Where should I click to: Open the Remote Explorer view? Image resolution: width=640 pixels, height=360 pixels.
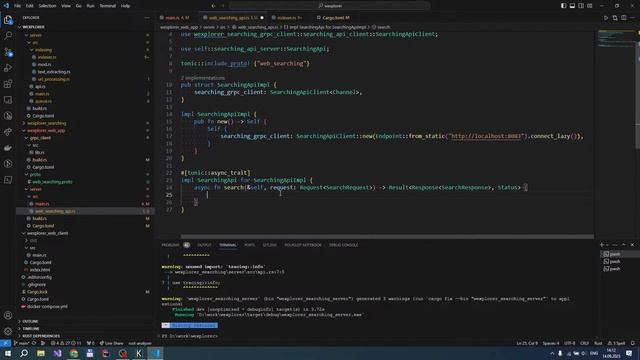[8, 100]
